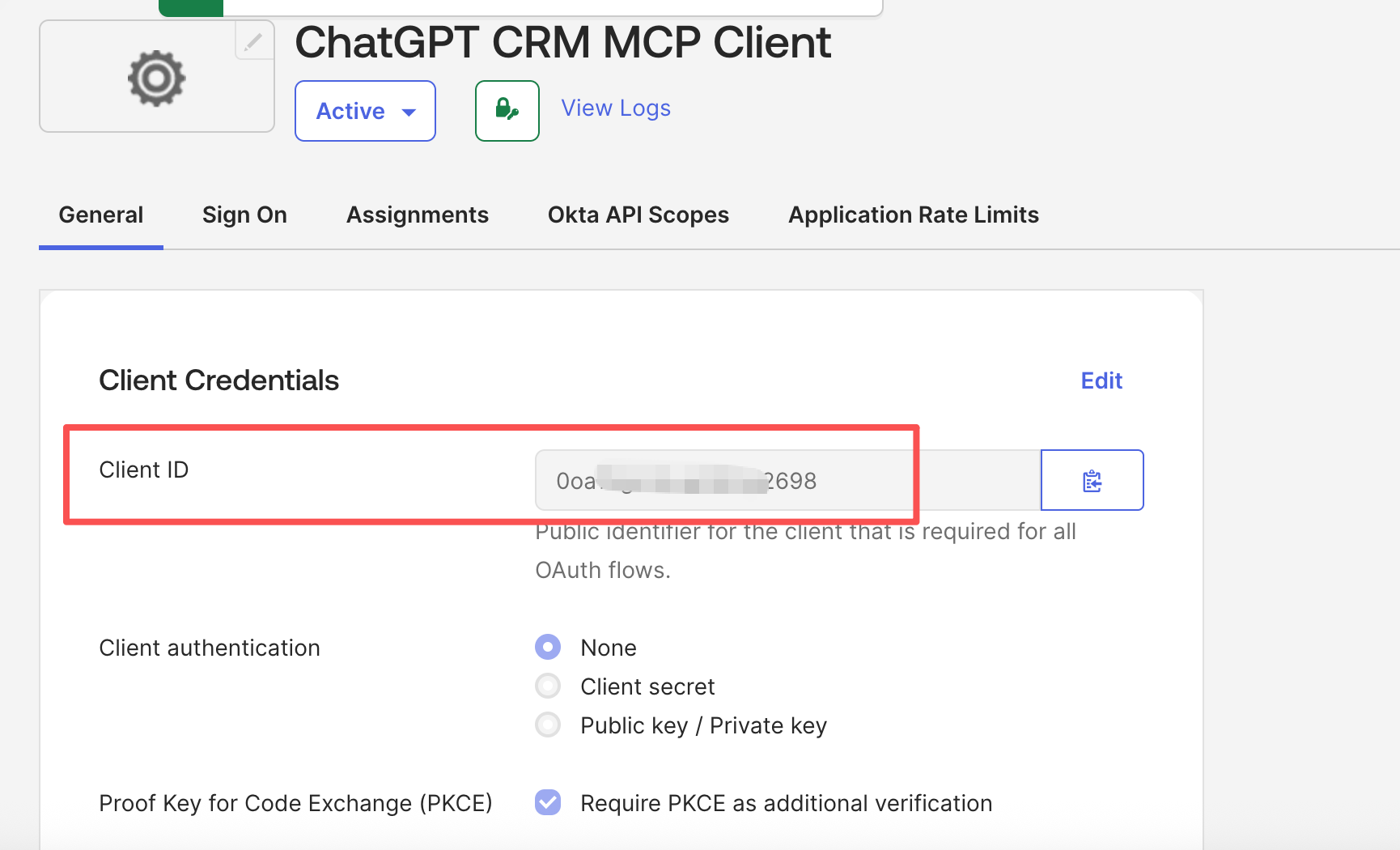Click the pencil icon on the app logo
The image size is (1400, 850).
click(x=253, y=40)
